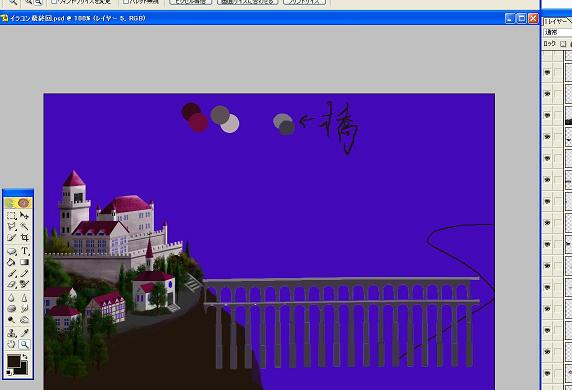Select the Custom Shape tool

click(12, 251)
